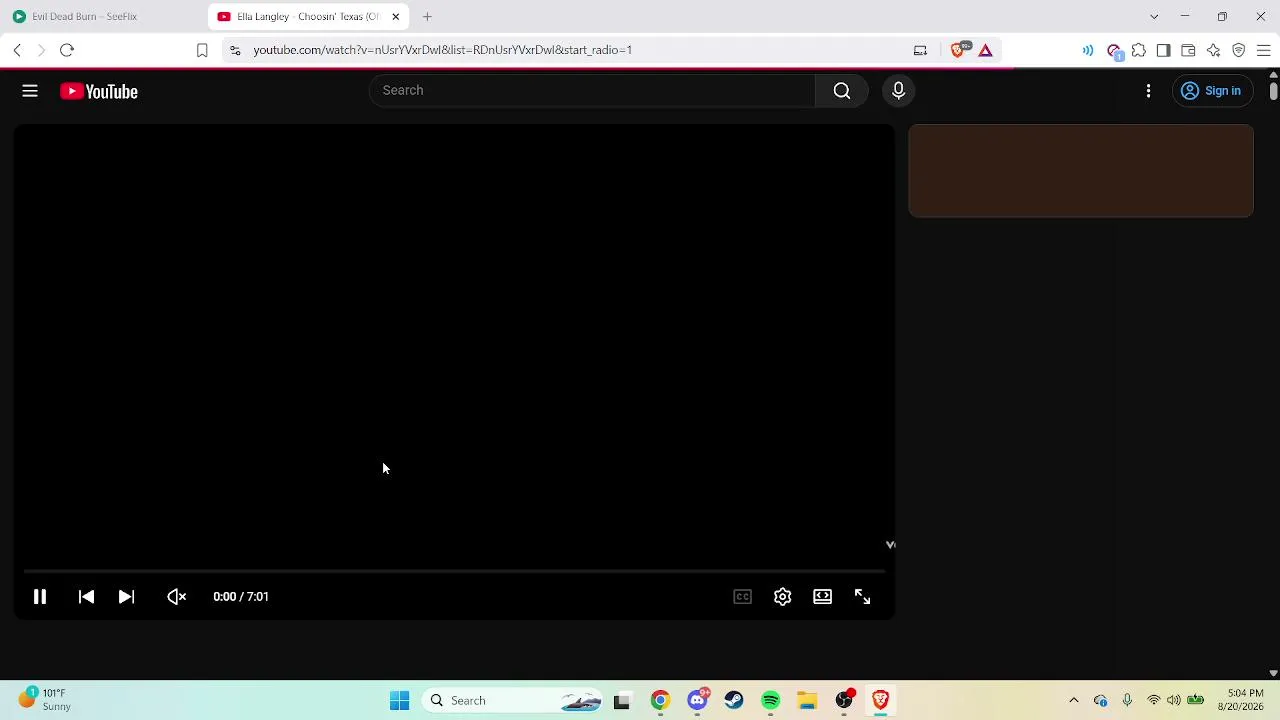Go to YouTube home via logo
The image size is (1280, 720).
click(99, 91)
